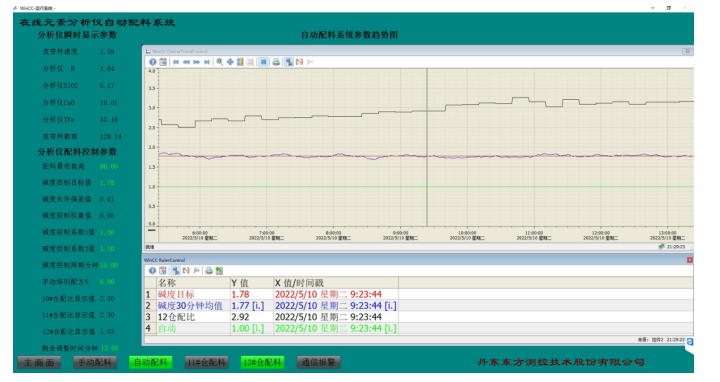Edit 碱度控制周期分钟 value 15.00
Image resolution: width=720 pixels, height=382 pixels.
tap(109, 265)
